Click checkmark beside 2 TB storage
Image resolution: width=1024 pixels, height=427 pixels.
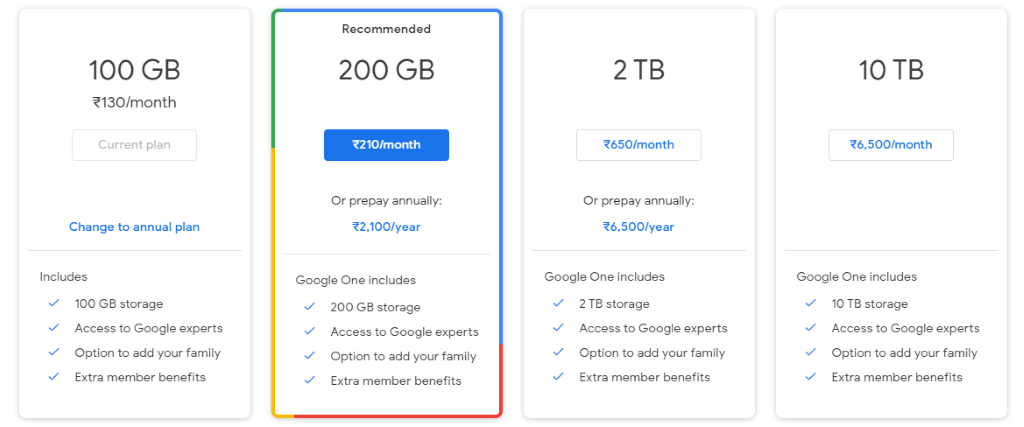pos(558,304)
